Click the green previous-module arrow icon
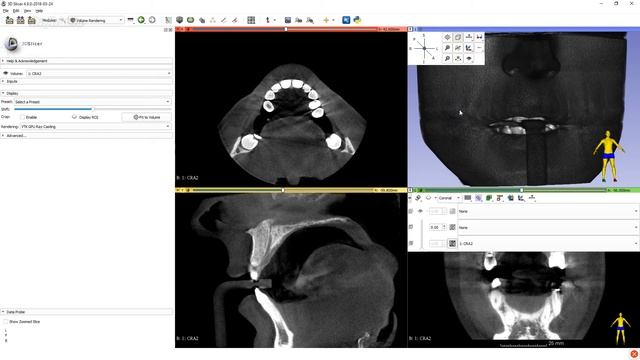Image resolution: width=640 pixels, height=360 pixels. 141,20
